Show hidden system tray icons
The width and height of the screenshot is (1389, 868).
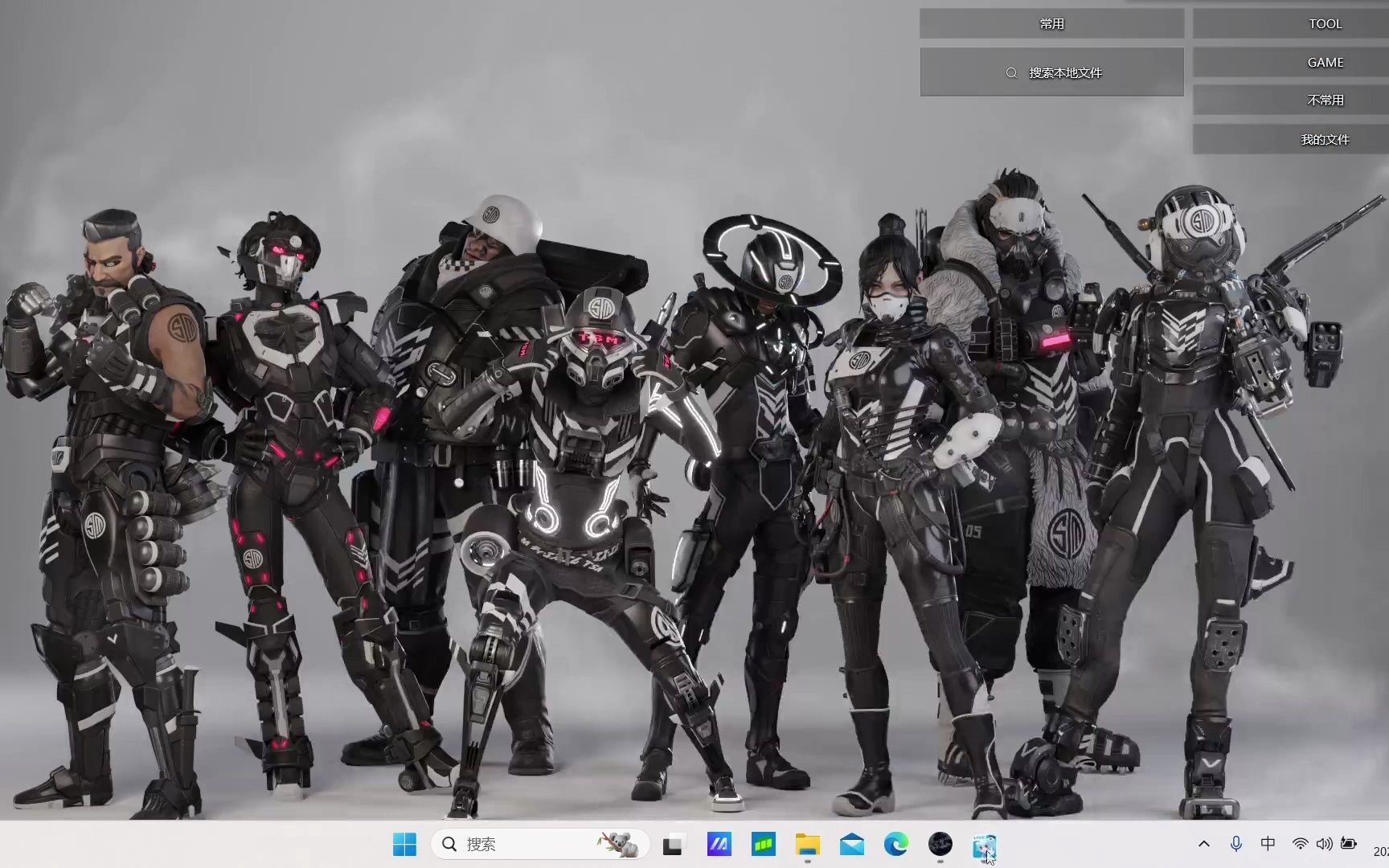1204,844
